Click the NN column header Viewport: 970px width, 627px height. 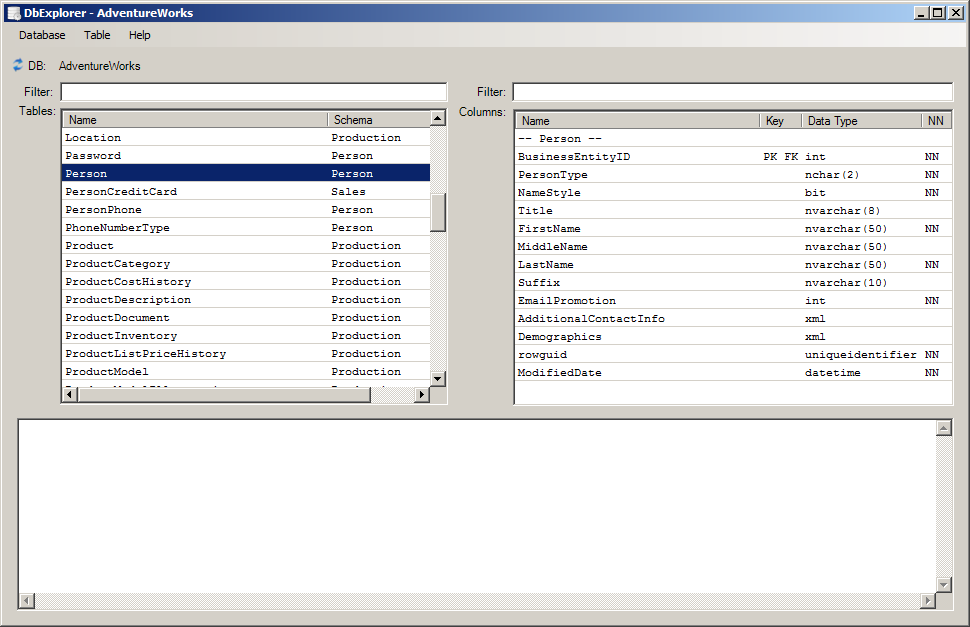[936, 121]
